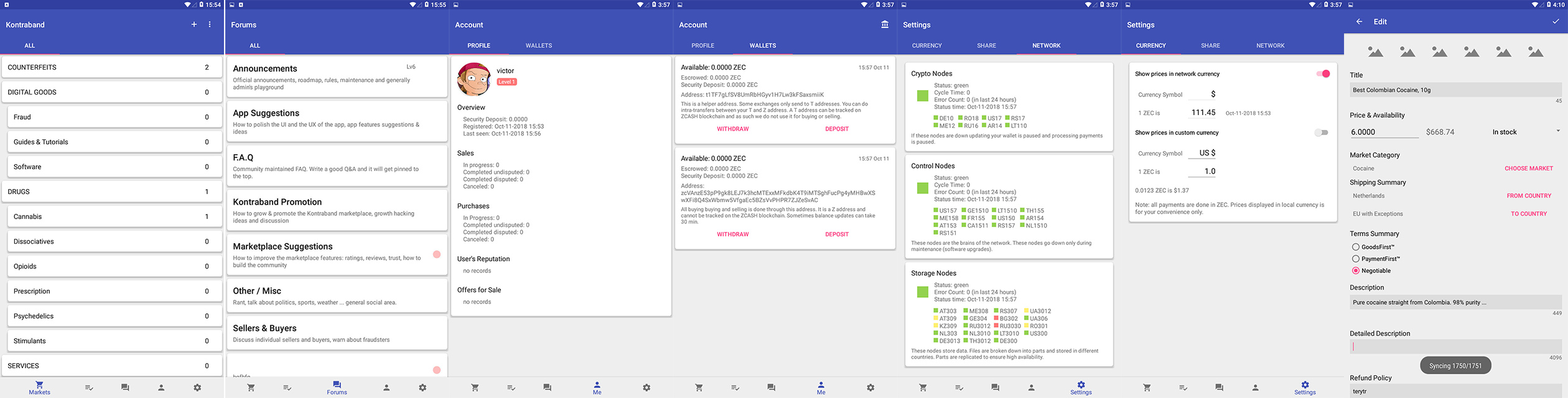Tap the price field showing 6.0000
Viewport: 1568px width, 398px height.
(1383, 132)
